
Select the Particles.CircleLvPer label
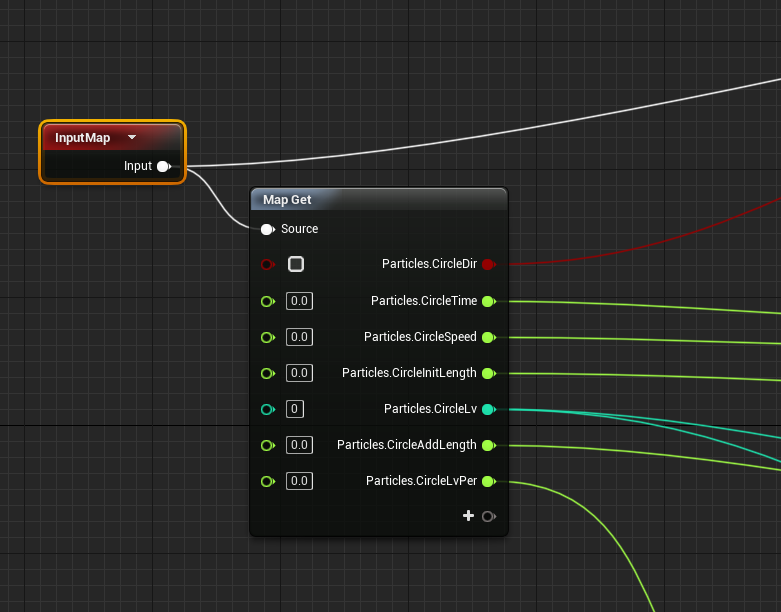[421, 481]
